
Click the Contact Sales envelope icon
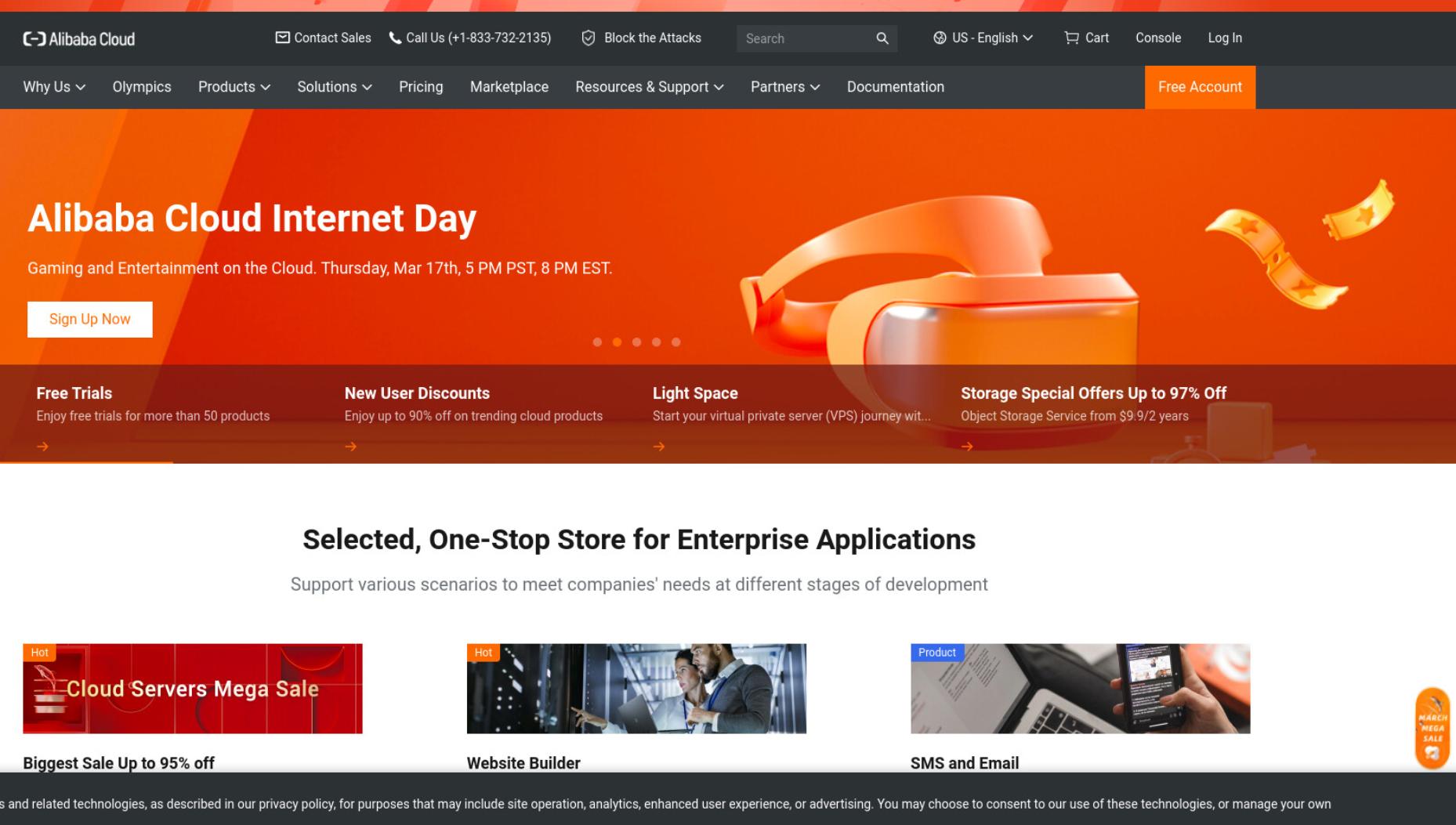click(282, 38)
